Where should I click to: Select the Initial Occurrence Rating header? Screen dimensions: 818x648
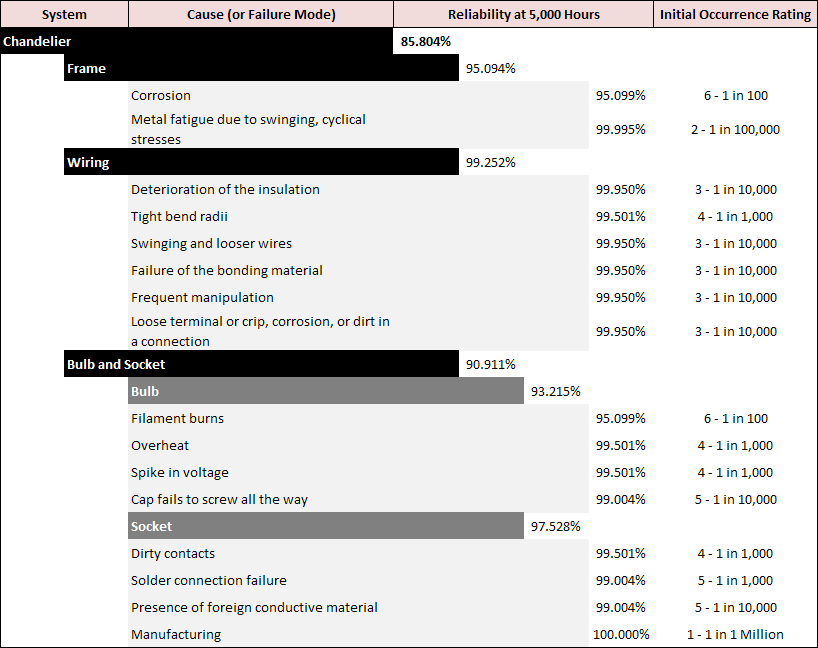[x=735, y=14]
